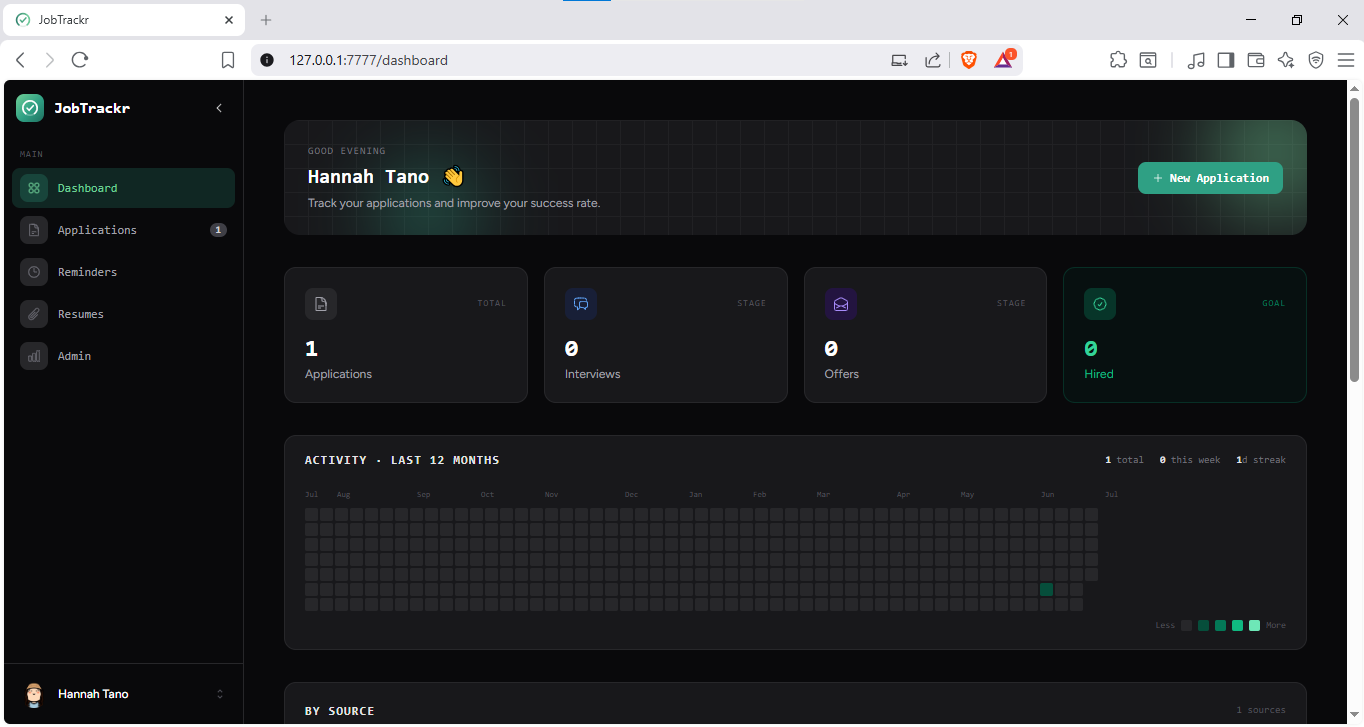Open Leo AI sparkle icon
Image resolution: width=1364 pixels, height=727 pixels.
pos(1286,60)
